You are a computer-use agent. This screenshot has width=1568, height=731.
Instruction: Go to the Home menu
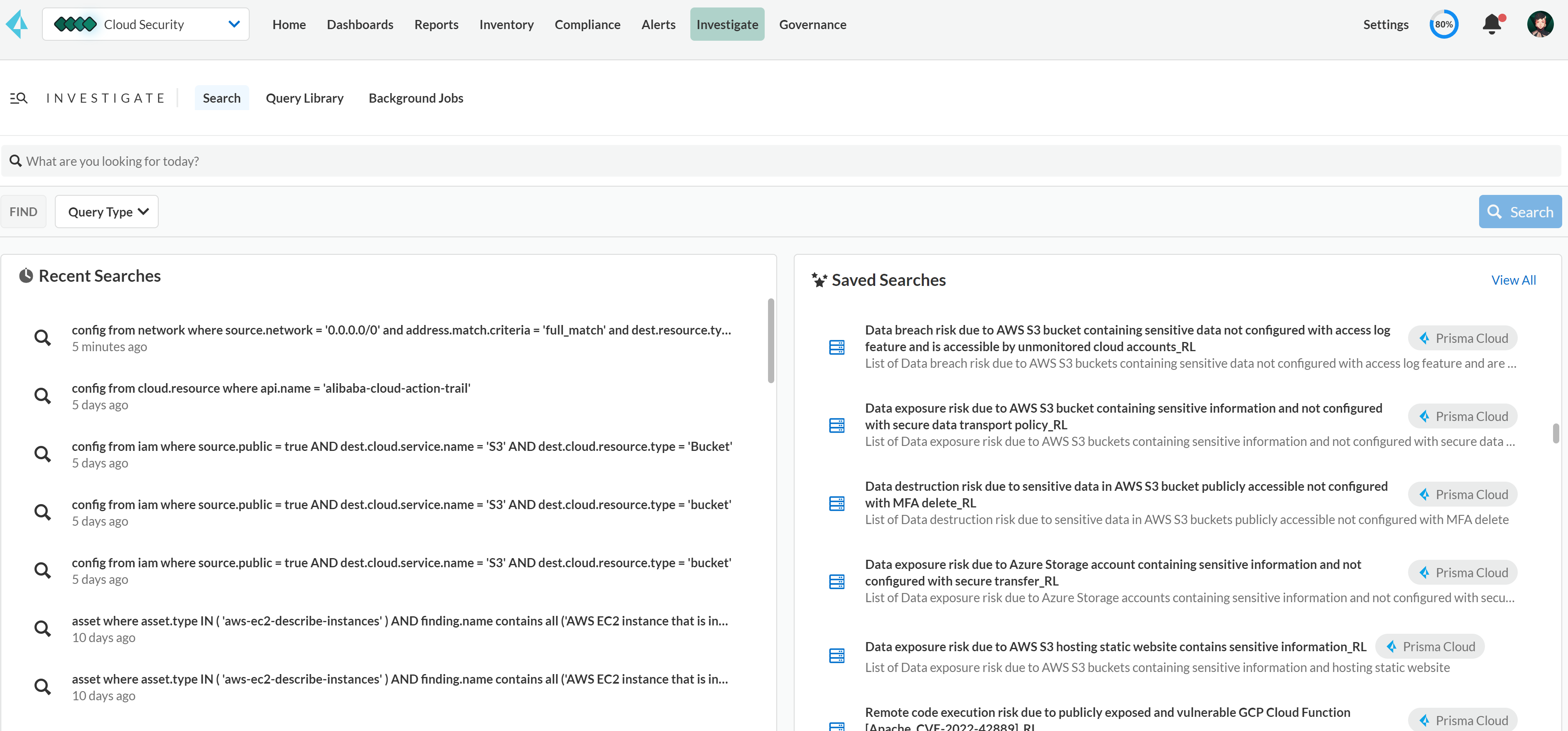coord(289,25)
